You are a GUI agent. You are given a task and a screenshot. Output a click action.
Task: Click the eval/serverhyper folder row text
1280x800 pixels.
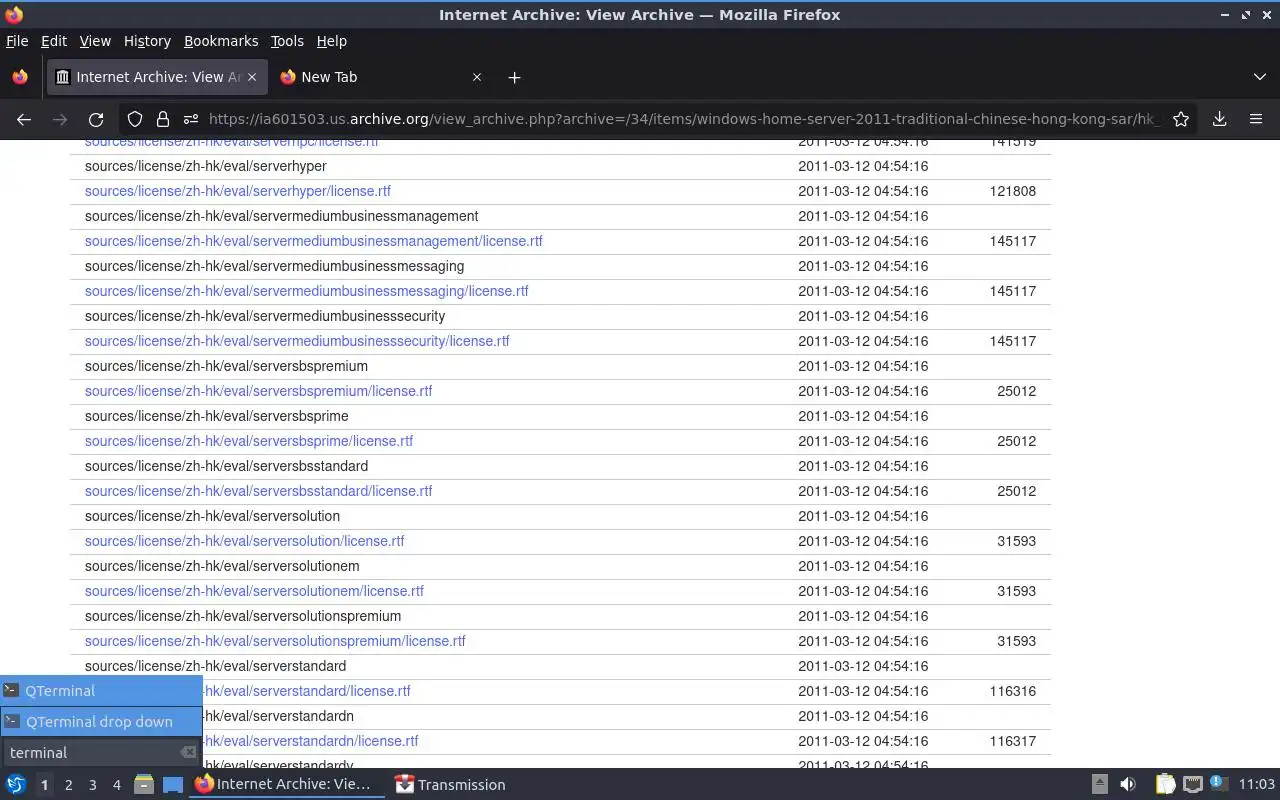(206, 166)
